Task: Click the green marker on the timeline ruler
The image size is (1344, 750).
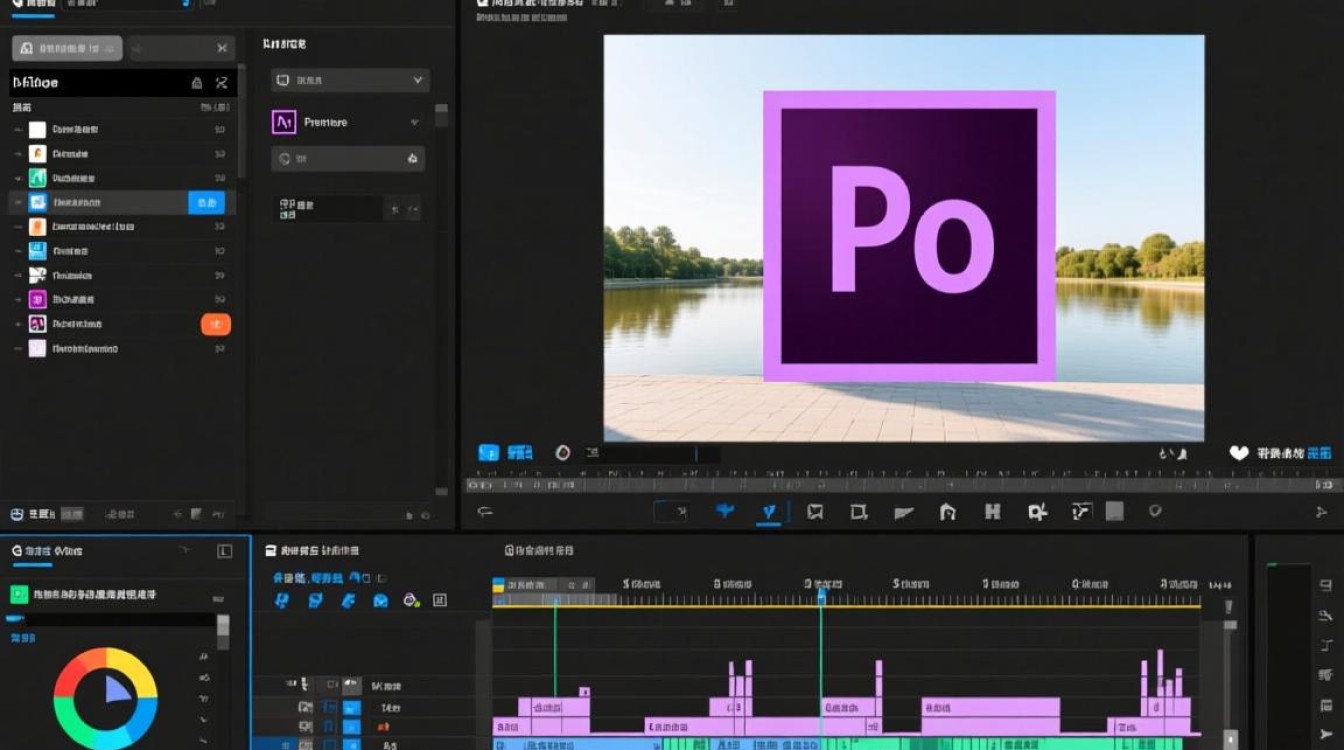Action: 555,601
